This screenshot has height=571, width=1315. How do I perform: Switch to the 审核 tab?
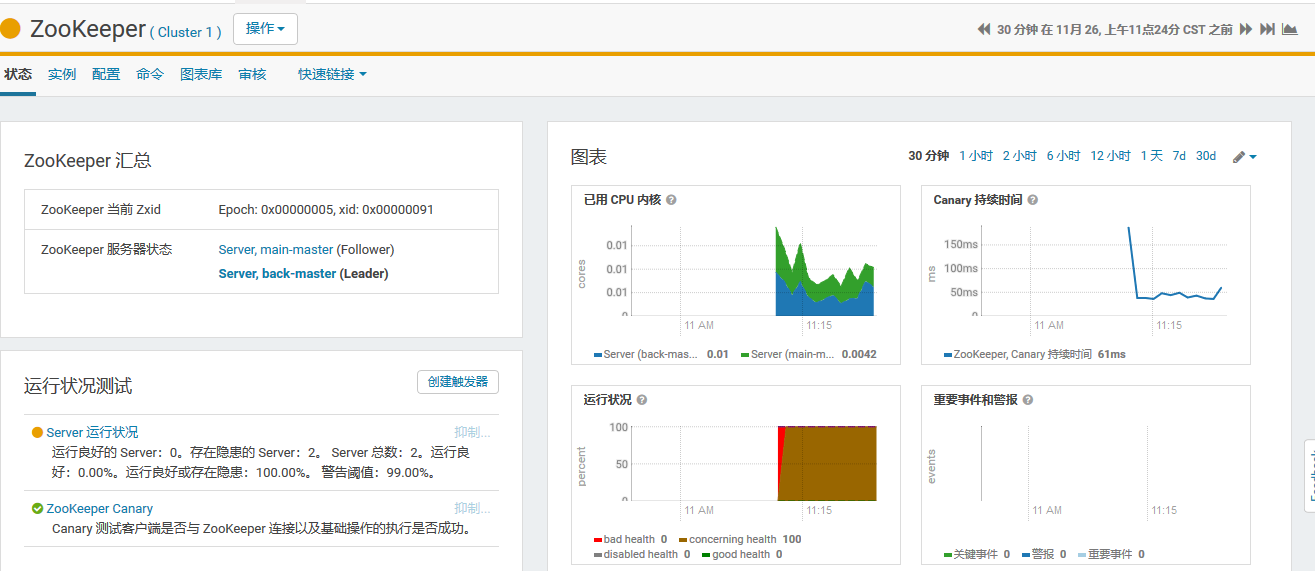coord(252,74)
